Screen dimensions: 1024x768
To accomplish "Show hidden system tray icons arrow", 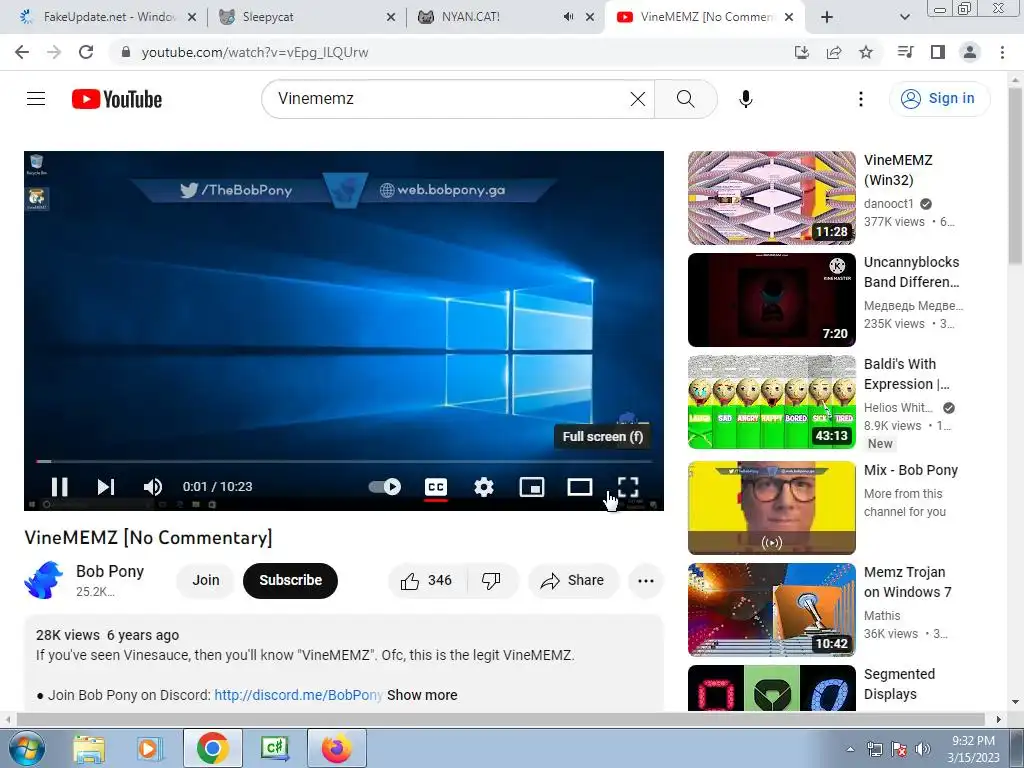I will (850, 749).
